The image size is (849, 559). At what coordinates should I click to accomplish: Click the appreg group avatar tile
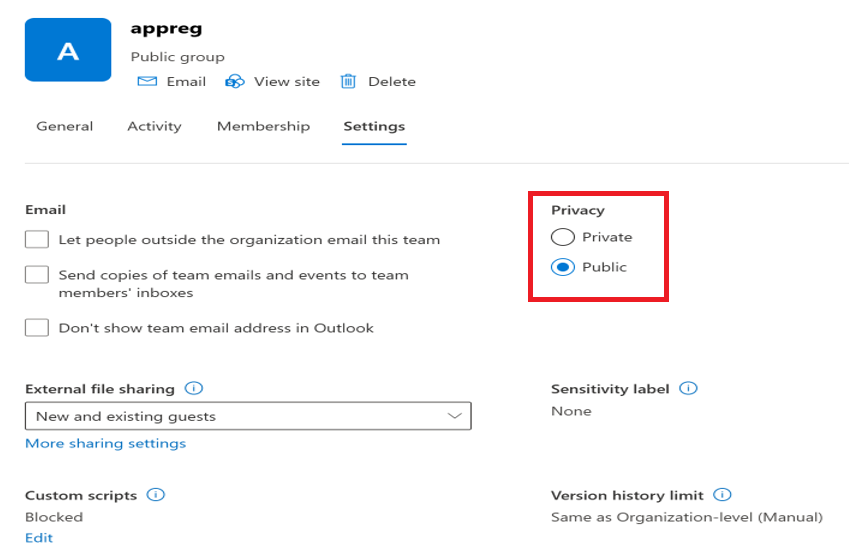(x=68, y=50)
